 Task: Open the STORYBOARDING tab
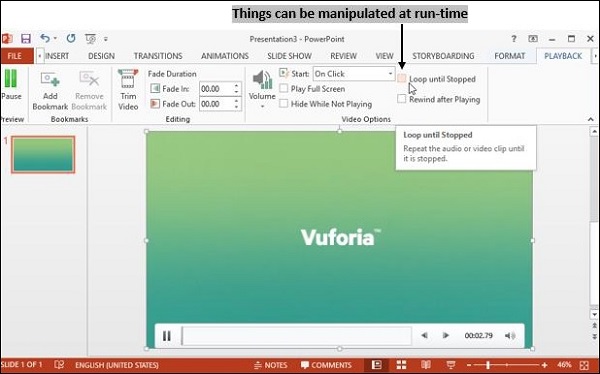pyautogui.click(x=443, y=56)
